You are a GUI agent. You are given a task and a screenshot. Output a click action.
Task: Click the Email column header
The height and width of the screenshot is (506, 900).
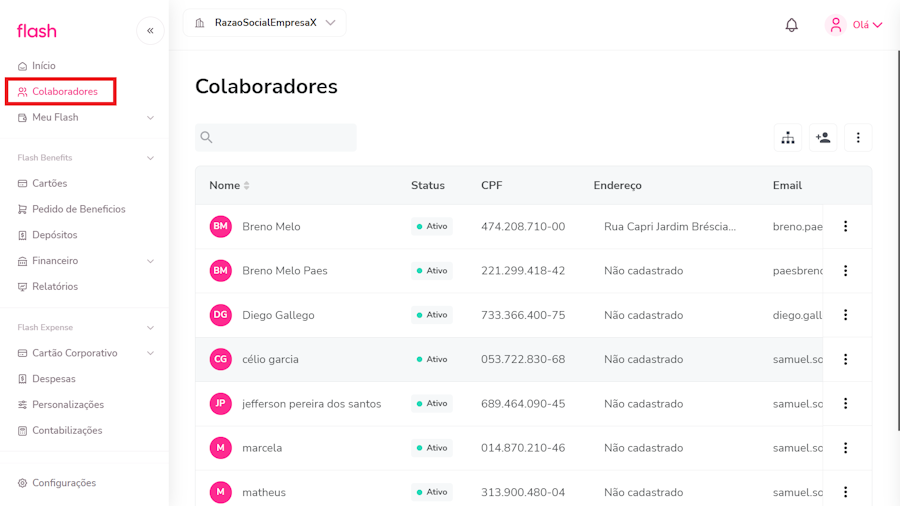coord(787,186)
